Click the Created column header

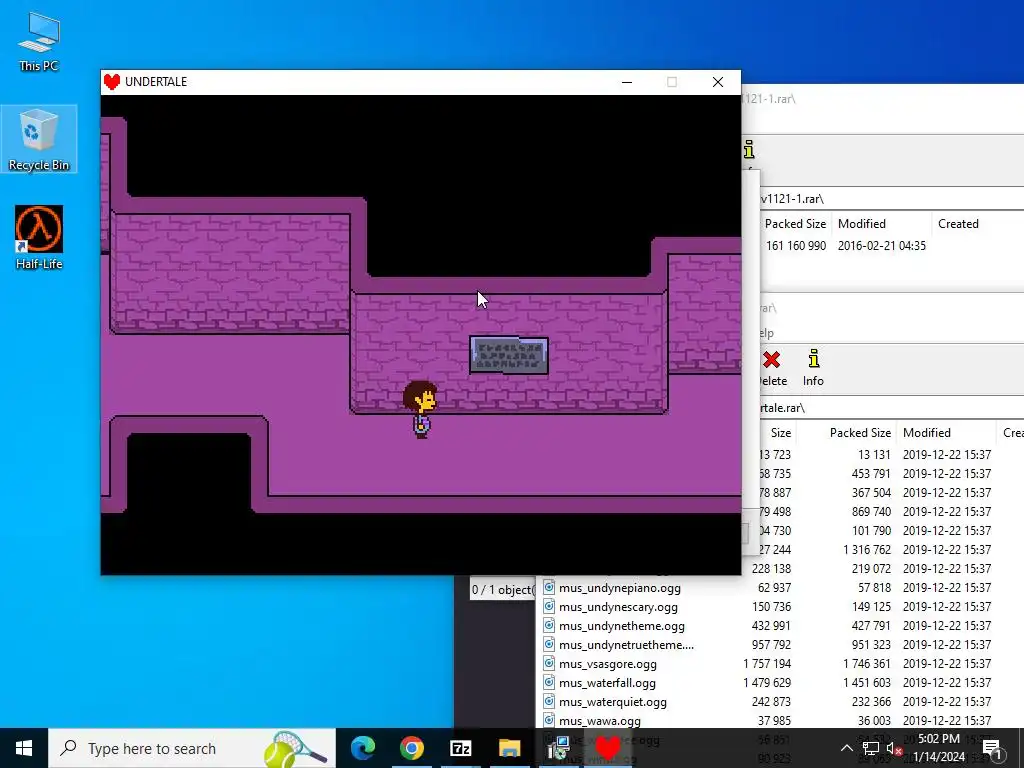(958, 223)
